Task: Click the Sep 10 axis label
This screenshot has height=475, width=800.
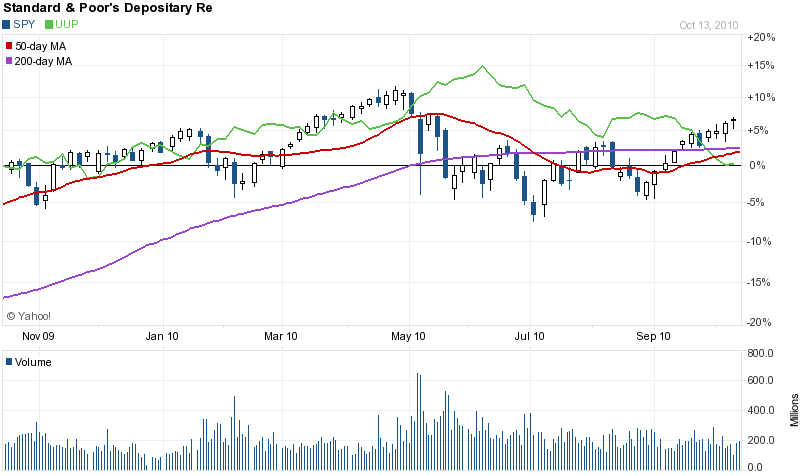Action: pos(654,336)
